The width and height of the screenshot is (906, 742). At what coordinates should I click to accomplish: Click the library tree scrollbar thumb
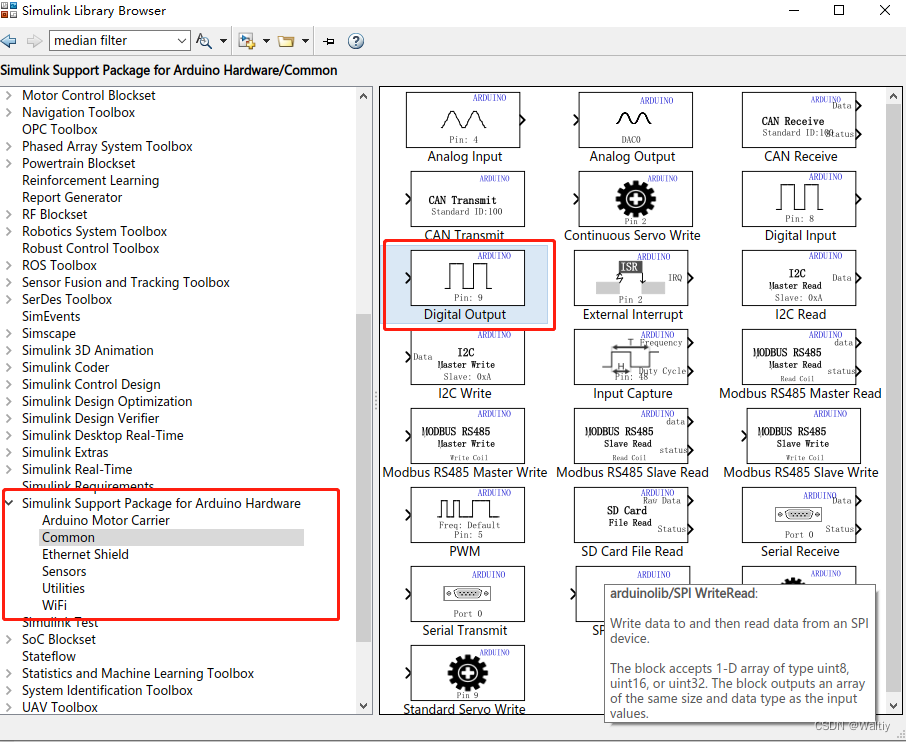[x=363, y=478]
